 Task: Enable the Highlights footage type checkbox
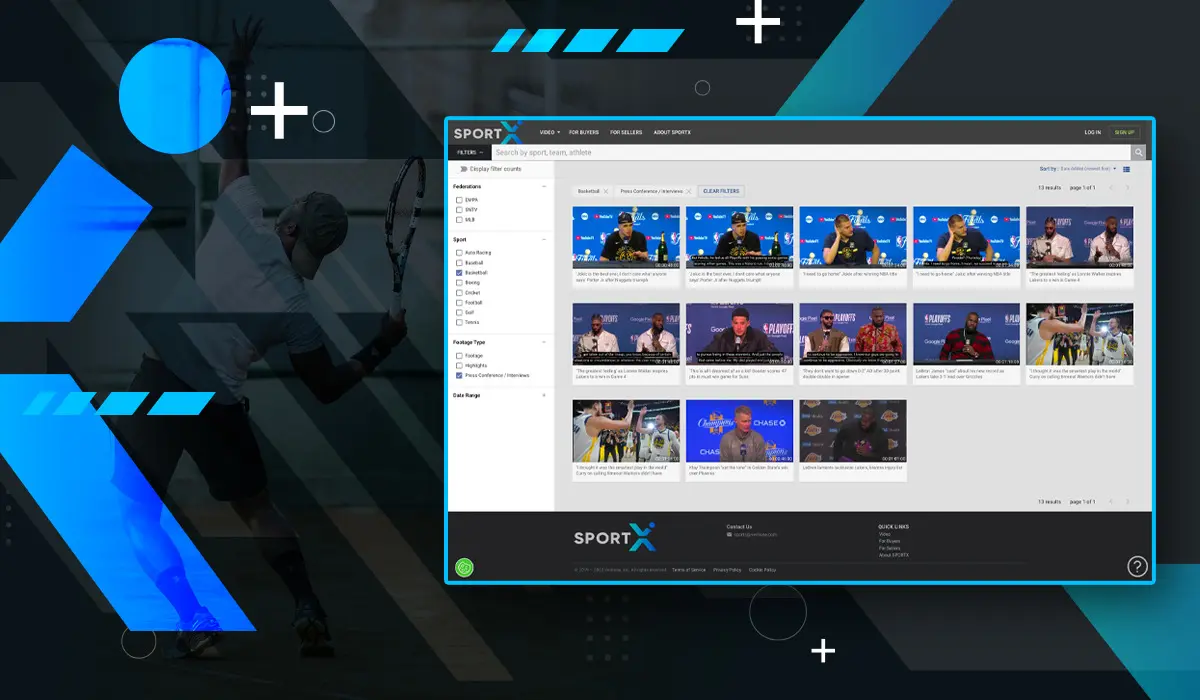click(459, 365)
